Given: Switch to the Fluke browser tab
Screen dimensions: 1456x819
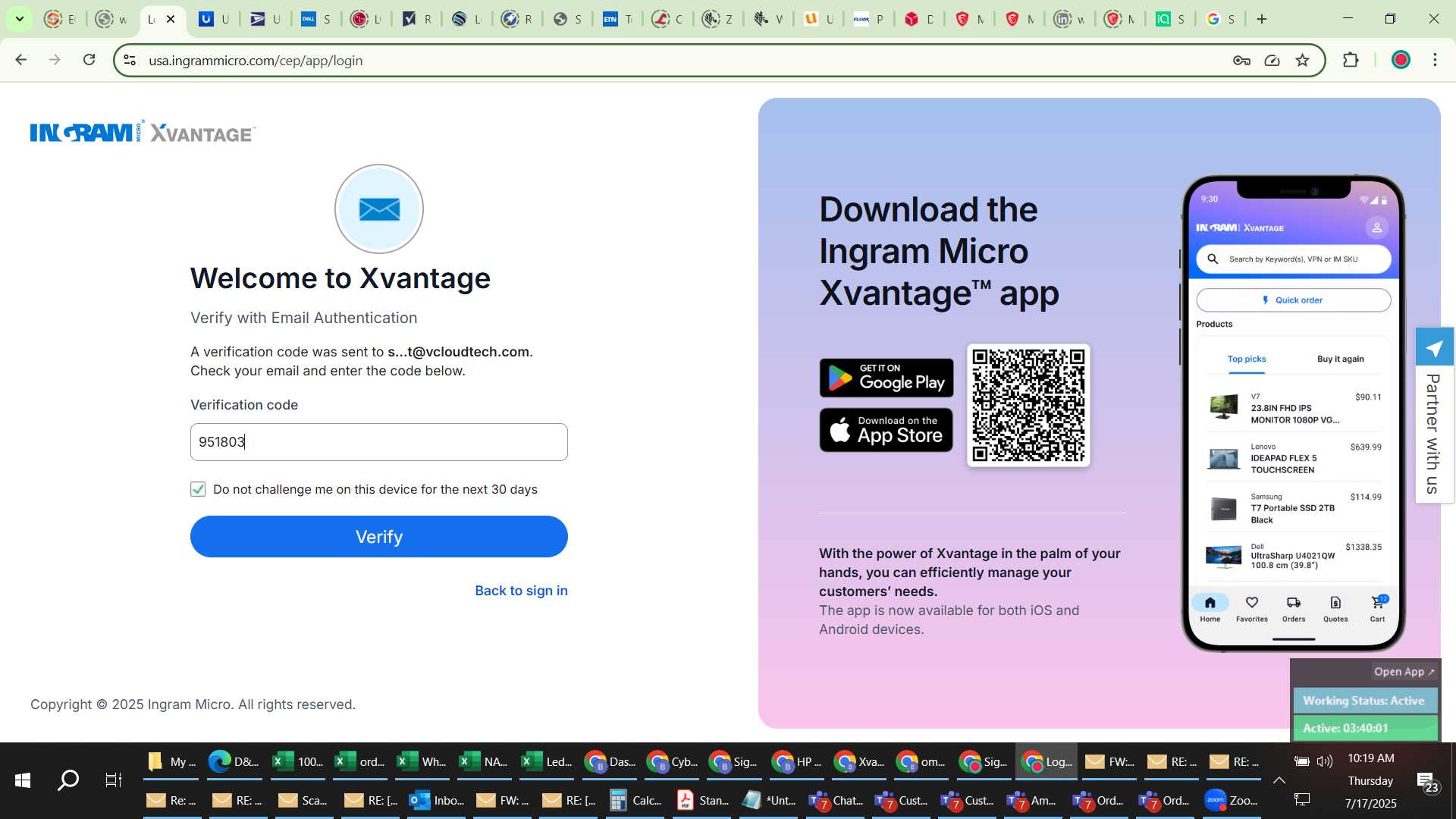Looking at the screenshot, I should [x=868, y=19].
